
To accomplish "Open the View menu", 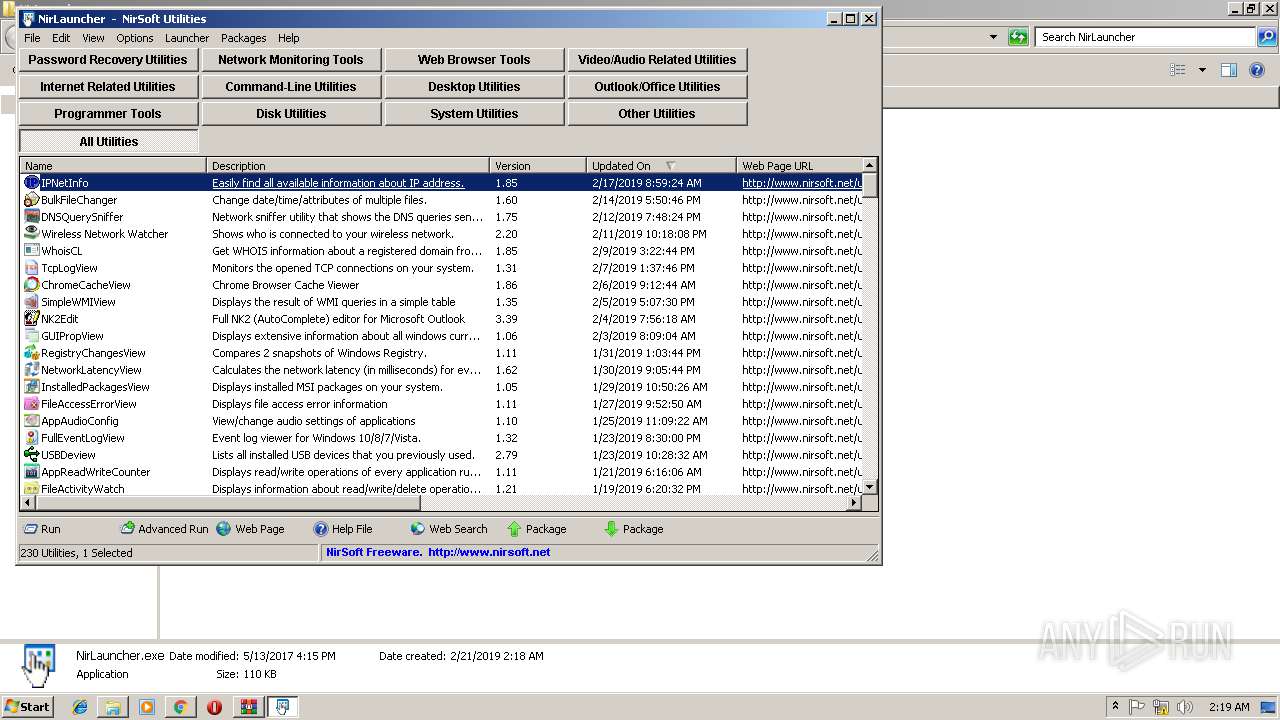I will click(x=93, y=38).
